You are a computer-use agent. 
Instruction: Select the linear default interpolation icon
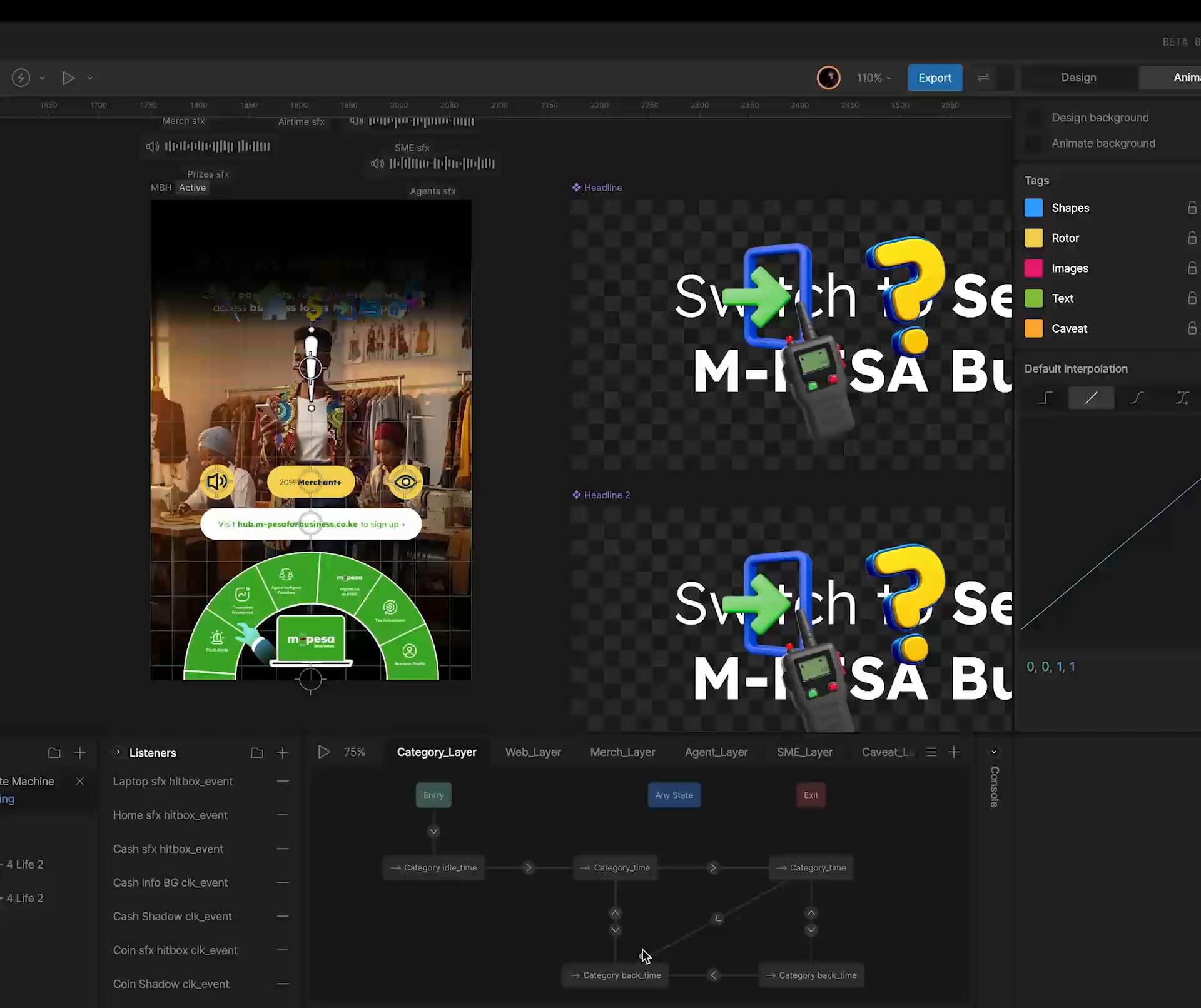[x=1091, y=398]
